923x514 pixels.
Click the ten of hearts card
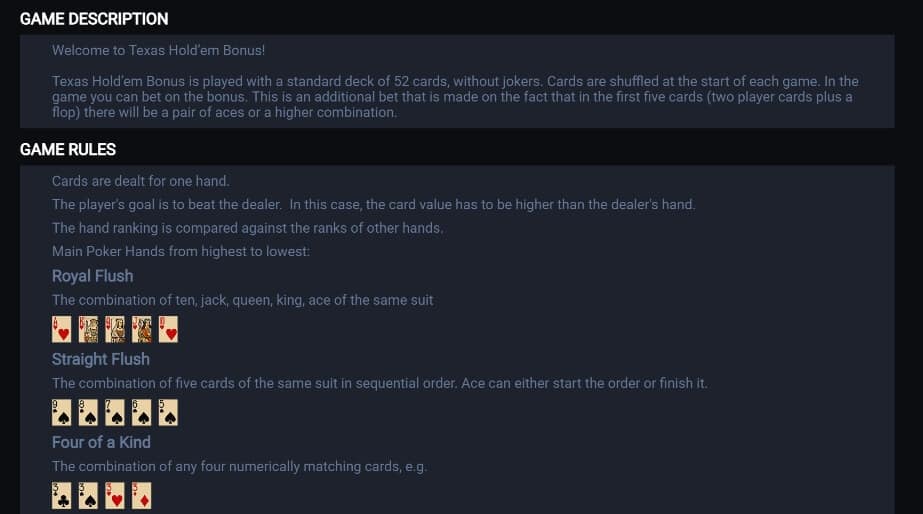click(168, 330)
